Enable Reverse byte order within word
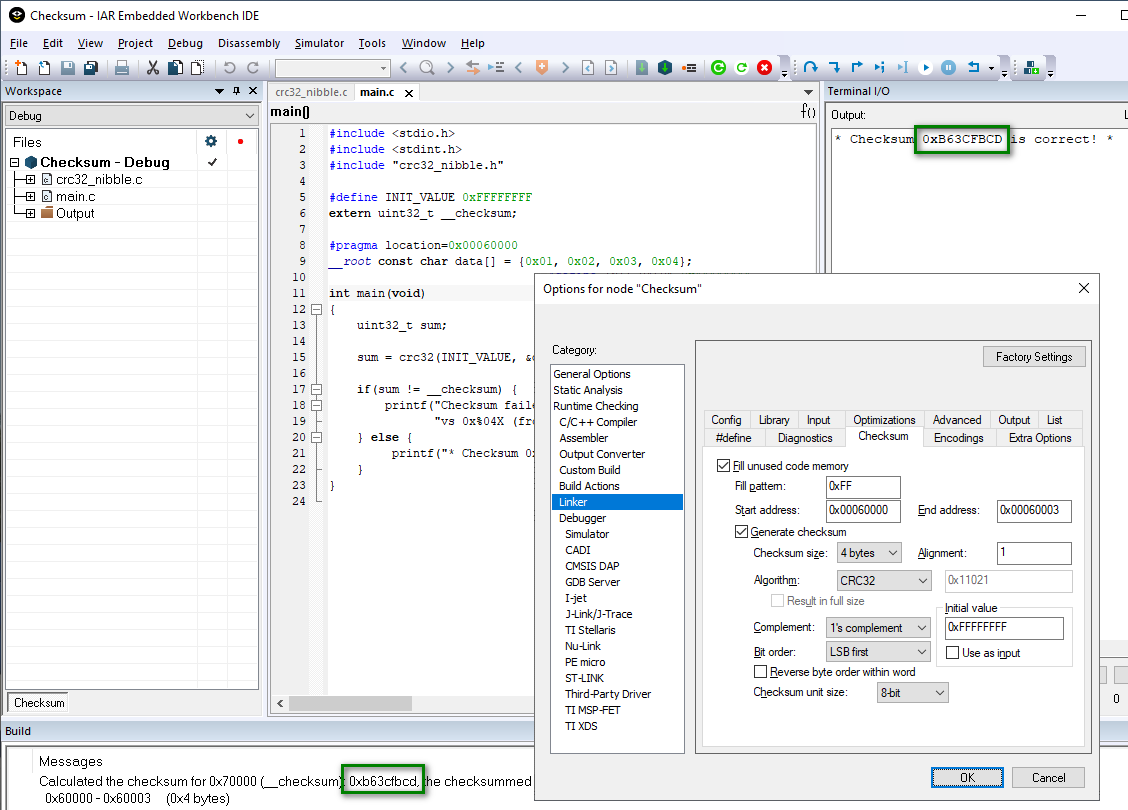Viewport: 1128px width, 810px height. tap(761, 672)
